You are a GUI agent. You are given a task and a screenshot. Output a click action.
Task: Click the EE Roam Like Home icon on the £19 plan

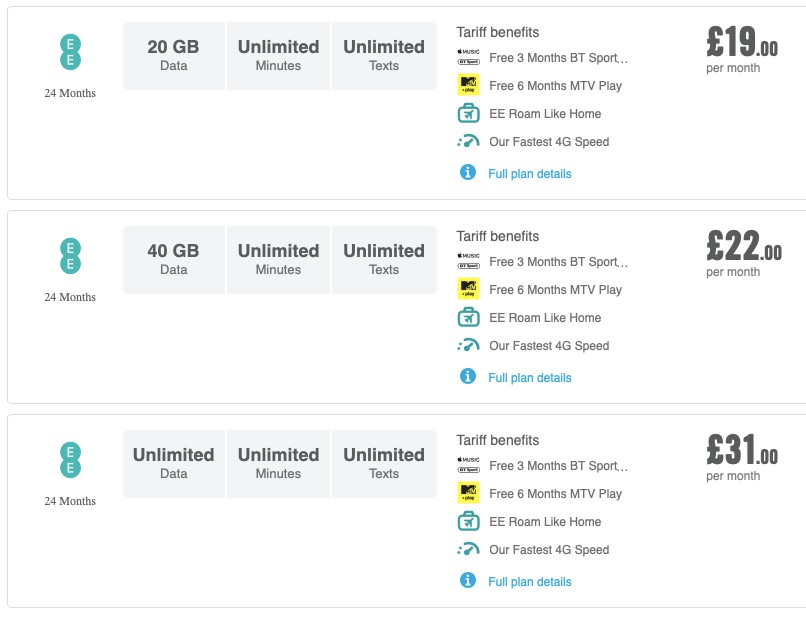click(467, 113)
